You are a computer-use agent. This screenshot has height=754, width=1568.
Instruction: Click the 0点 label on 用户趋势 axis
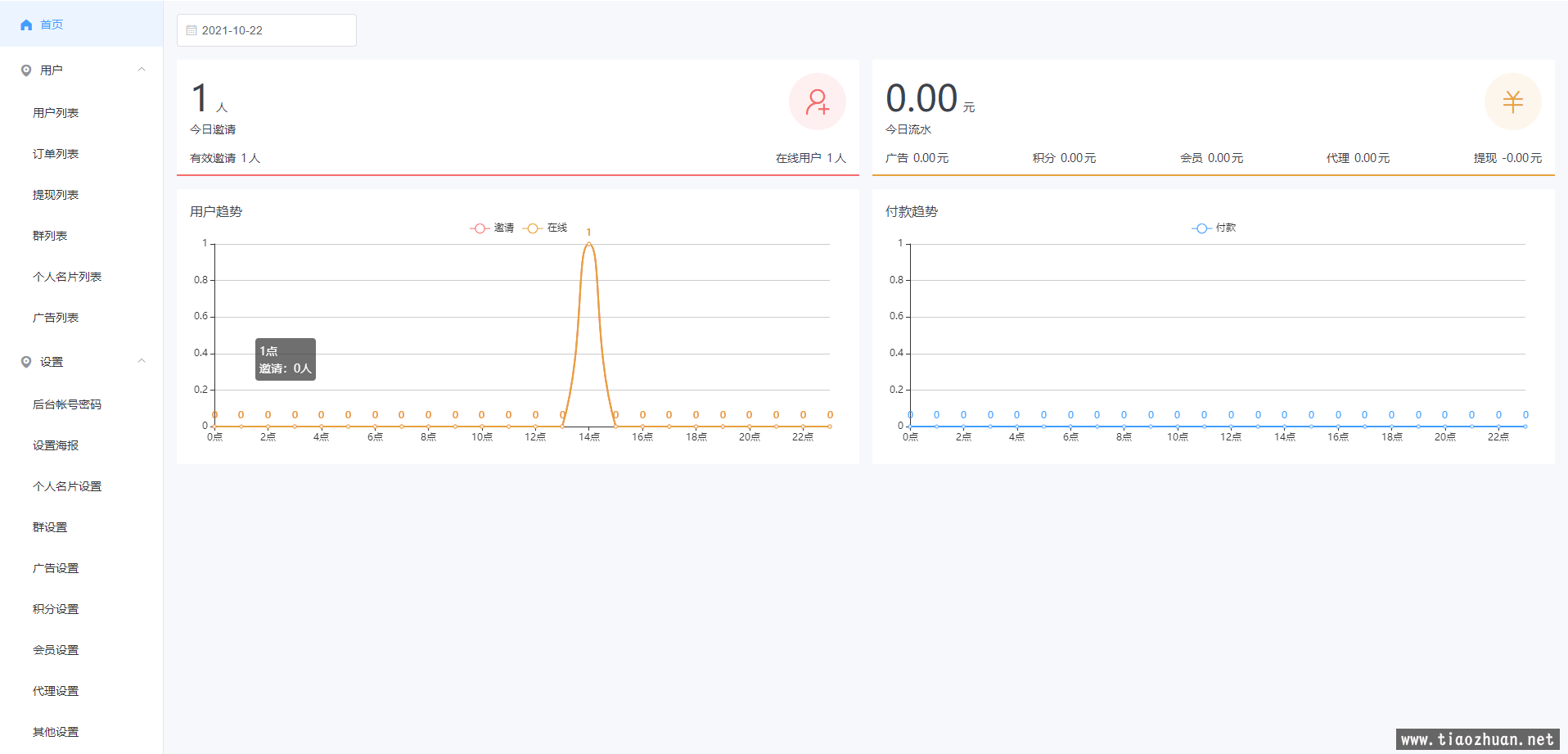(214, 437)
